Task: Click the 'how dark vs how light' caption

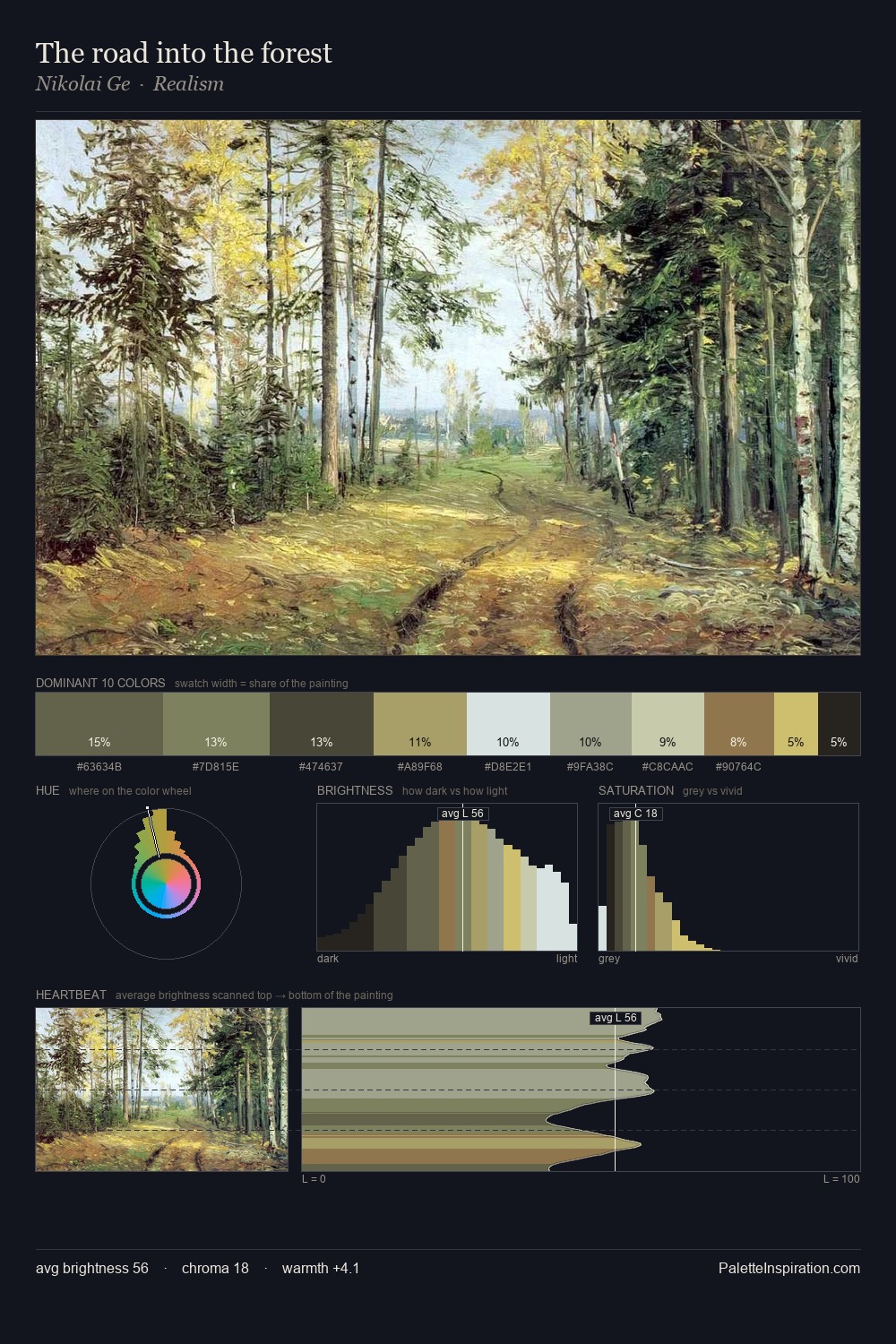Action: (x=455, y=791)
